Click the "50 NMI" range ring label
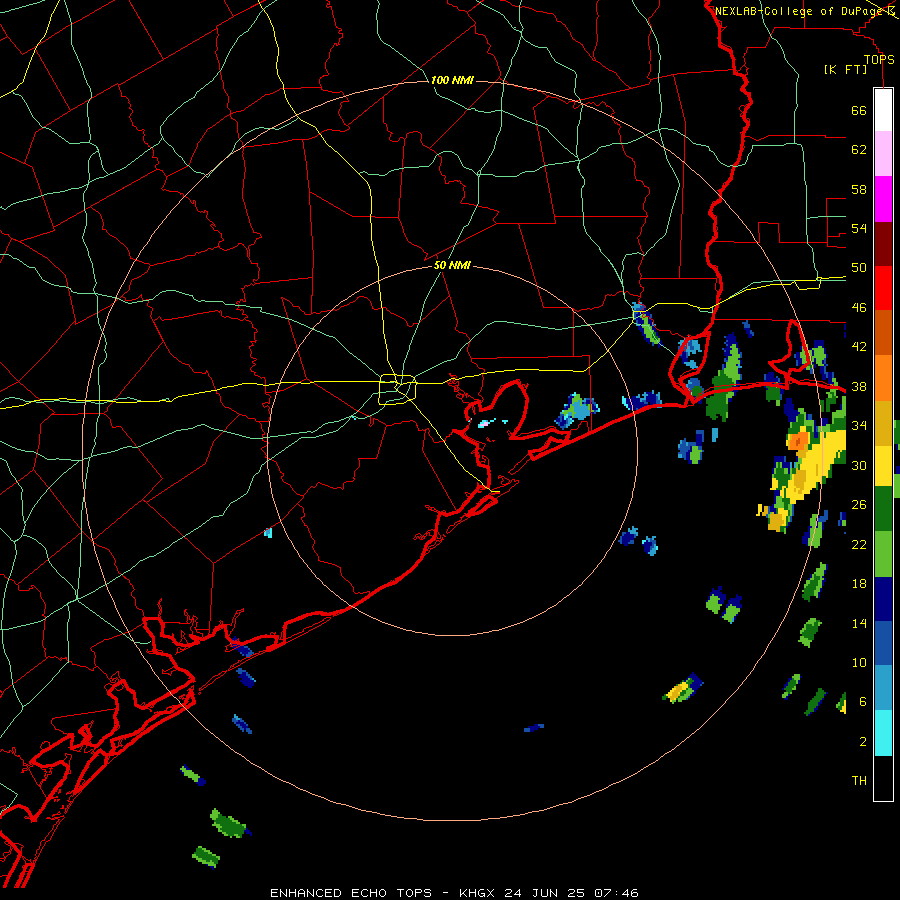900x900 pixels. coord(452,265)
